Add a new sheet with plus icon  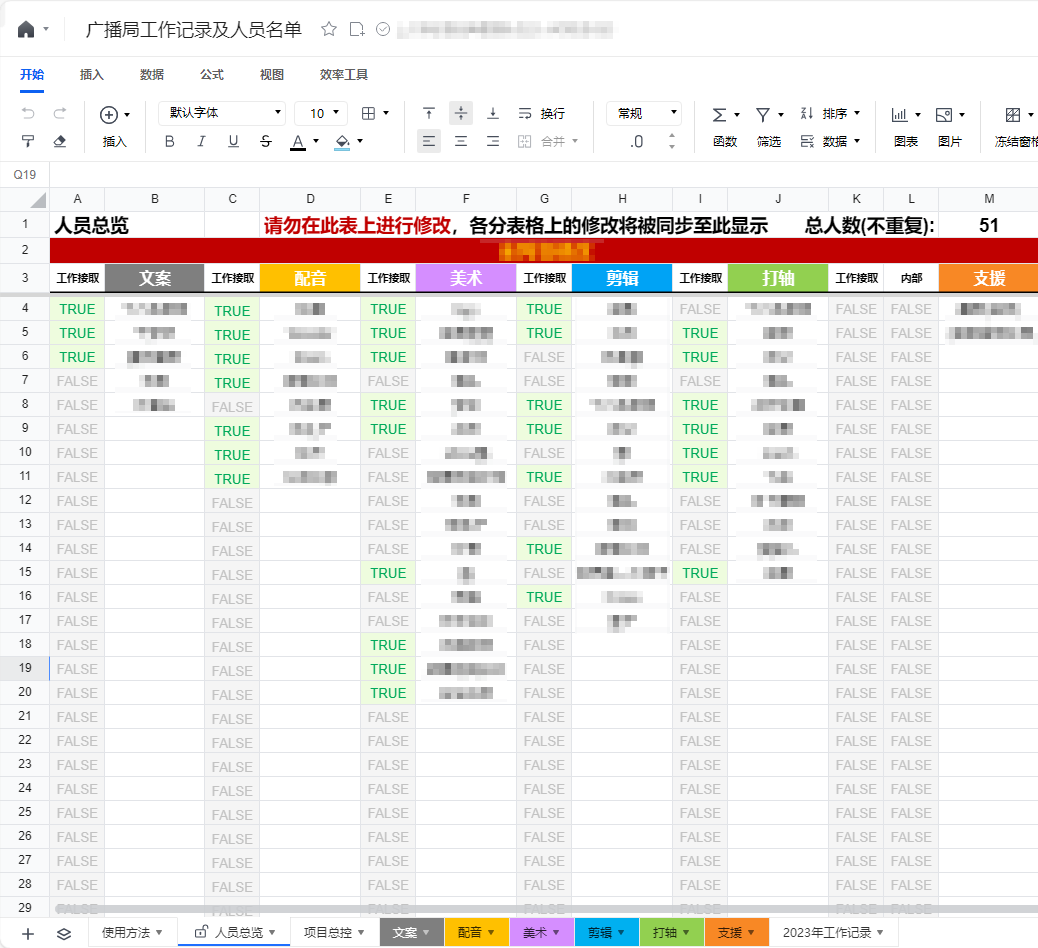[28, 933]
